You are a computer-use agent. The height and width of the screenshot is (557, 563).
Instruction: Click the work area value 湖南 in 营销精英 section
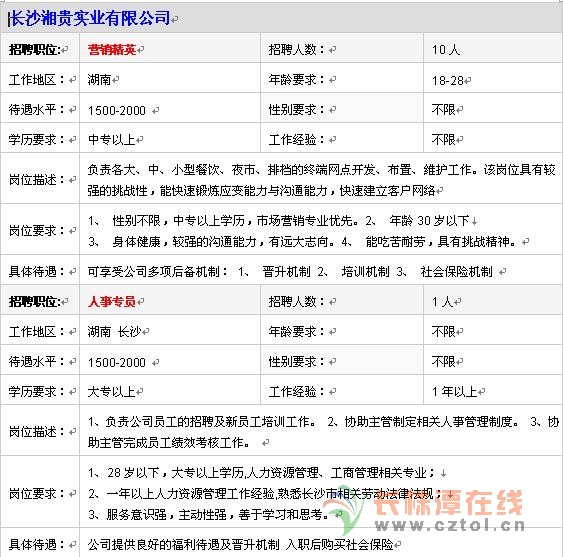pyautogui.click(x=99, y=80)
